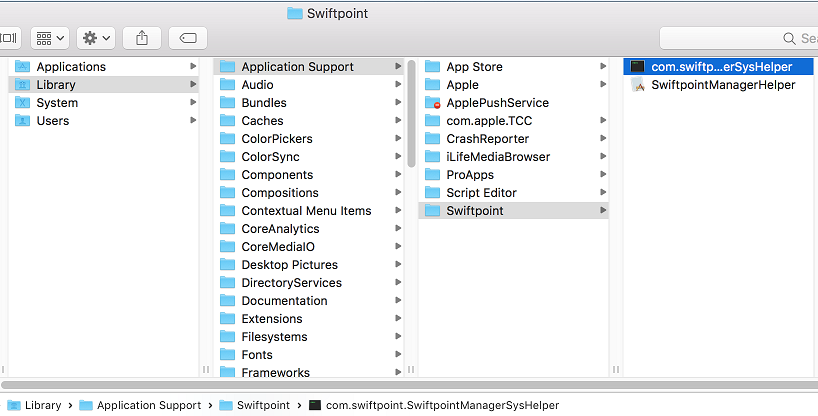Expand the System folder arrow
The image size is (818, 416).
(x=193, y=102)
